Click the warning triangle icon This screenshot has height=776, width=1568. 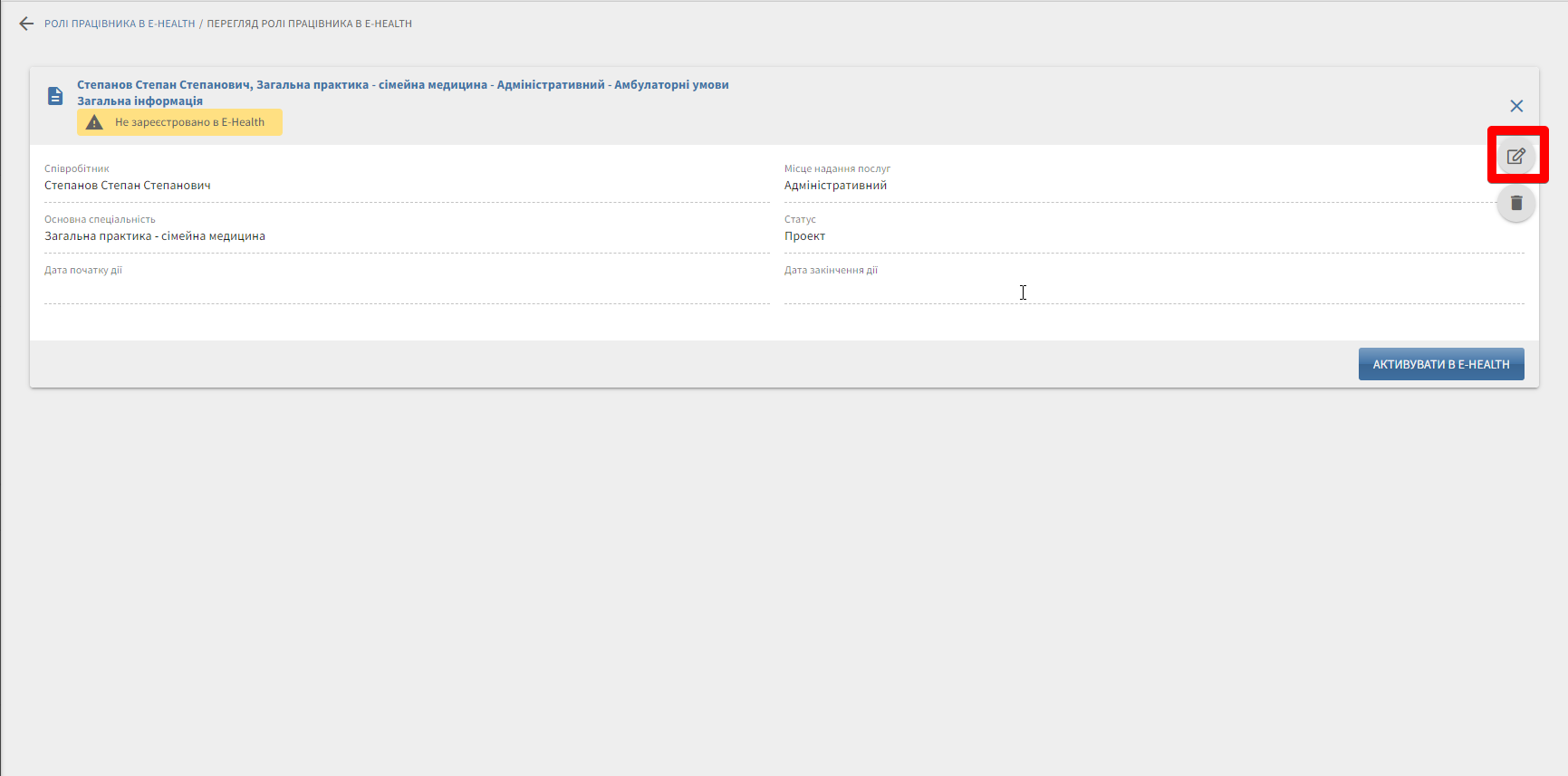(x=94, y=122)
